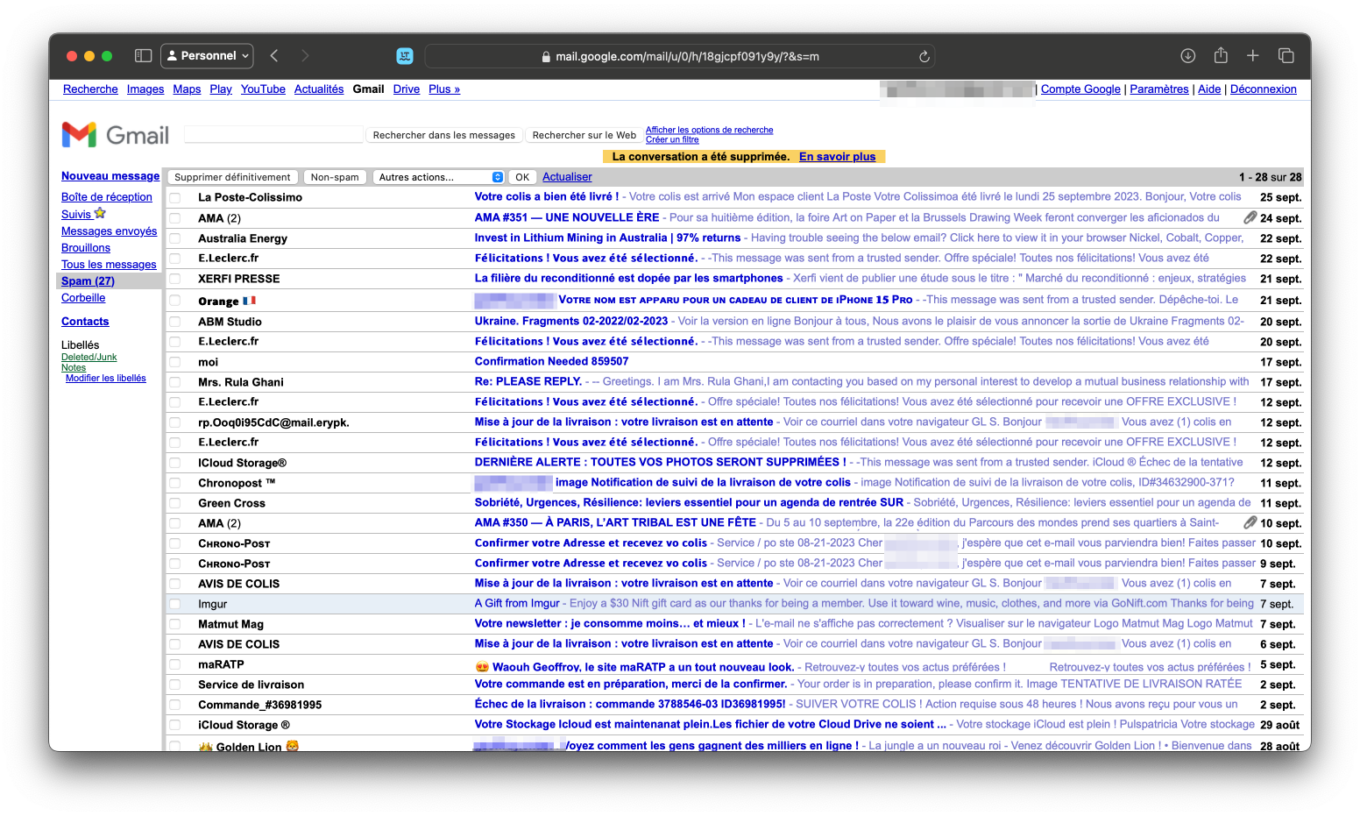Open the Notes label

[x=74, y=368]
